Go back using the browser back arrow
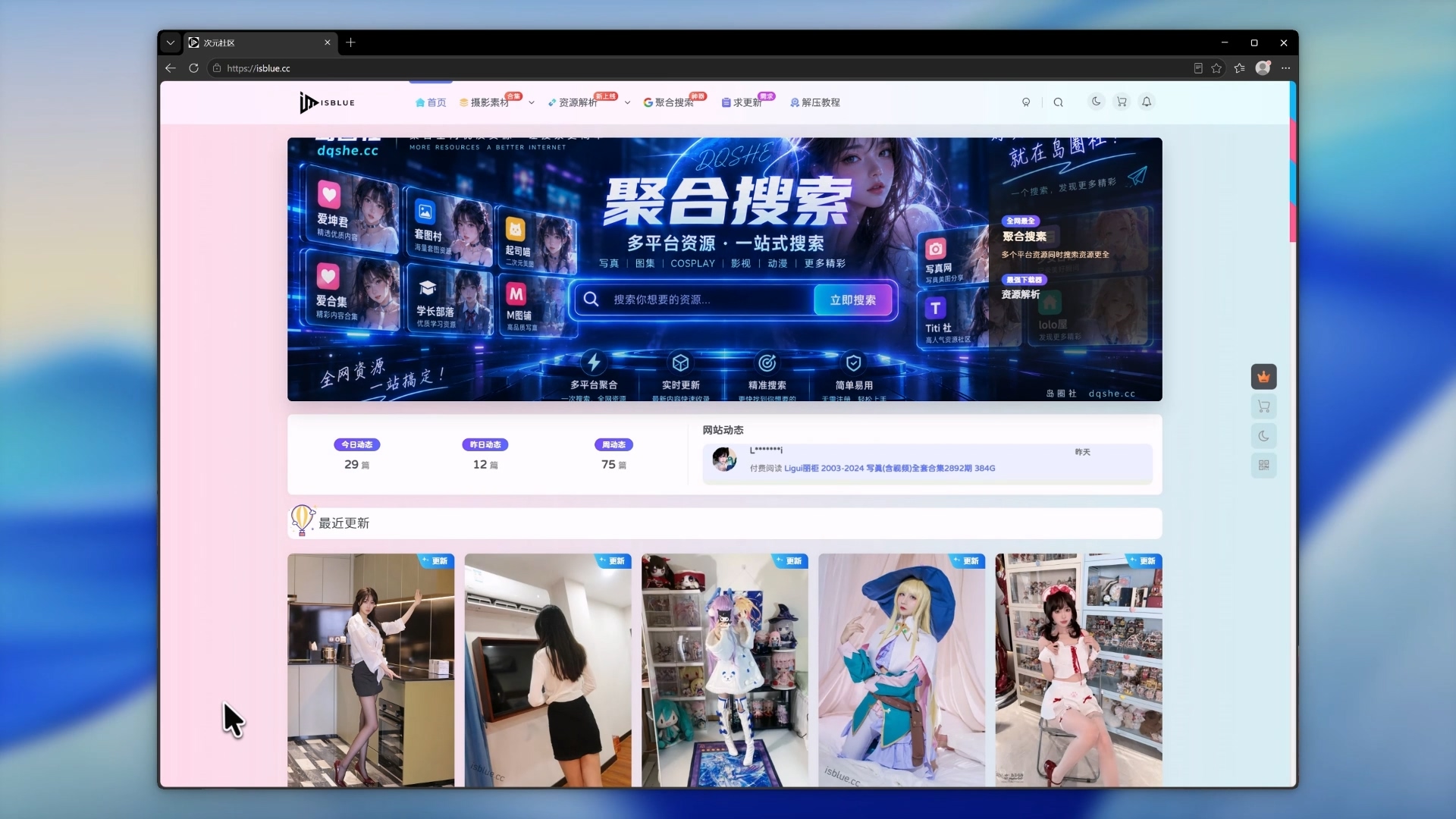Image resolution: width=1456 pixels, height=819 pixels. [171, 68]
